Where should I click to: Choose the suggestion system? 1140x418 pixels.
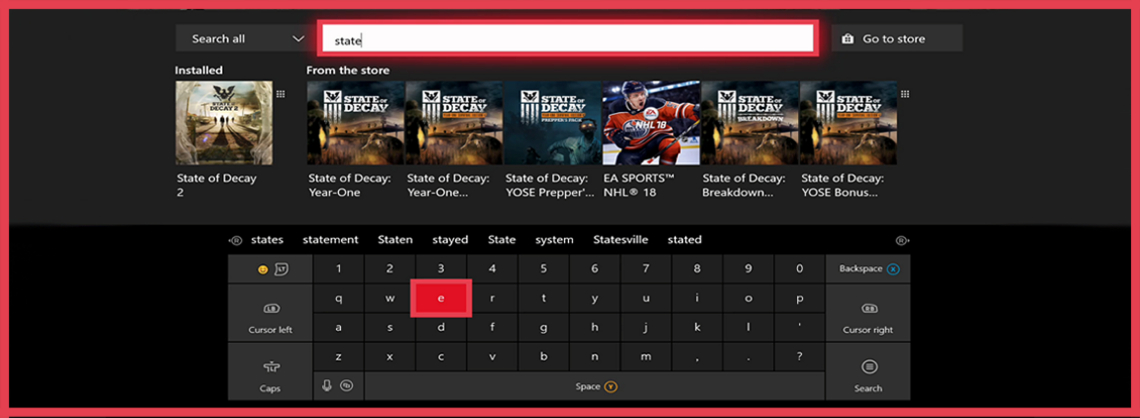[554, 239]
